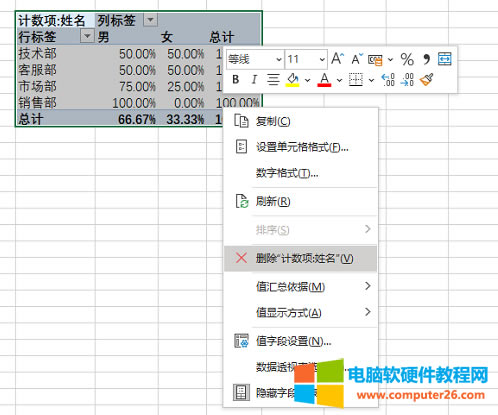Click 刷新(R) to refresh pivot table
This screenshot has height=415, width=498.
coord(300,202)
